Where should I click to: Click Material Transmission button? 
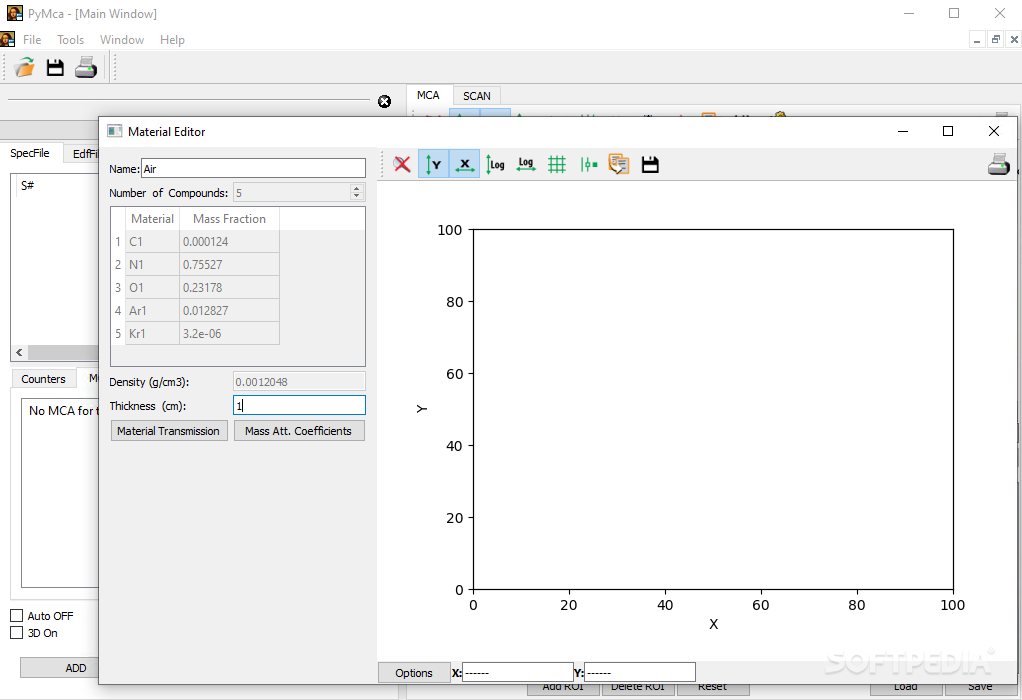coord(168,431)
